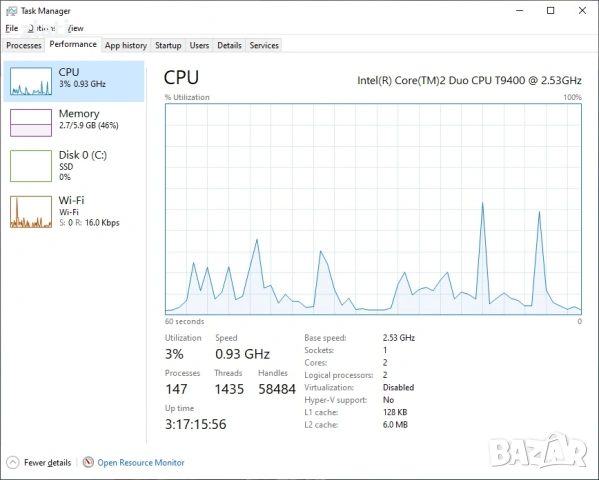Collapse view with Fewer details arrow icon
This screenshot has height=480, width=599.
pos(13,462)
